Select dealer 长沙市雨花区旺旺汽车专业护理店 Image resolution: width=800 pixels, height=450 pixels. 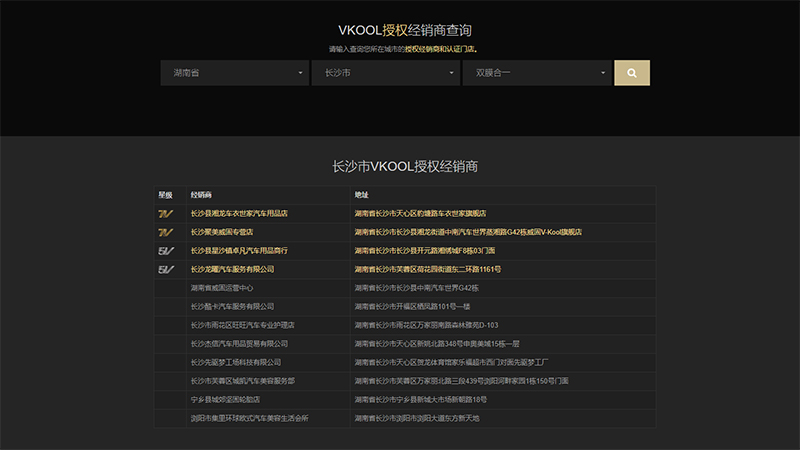coord(243,325)
